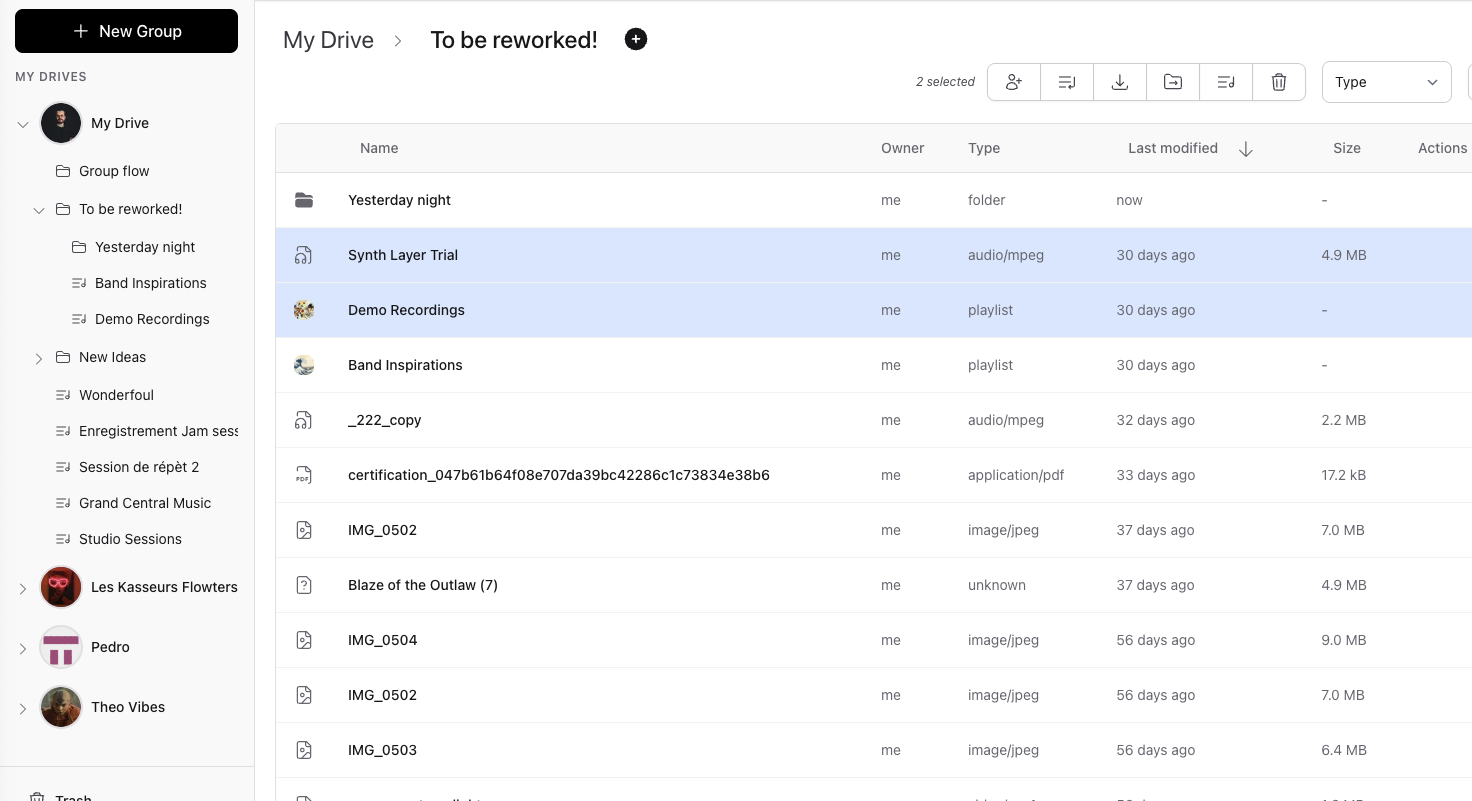Download the two selected items
This screenshot has height=801, width=1472.
coord(1119,81)
